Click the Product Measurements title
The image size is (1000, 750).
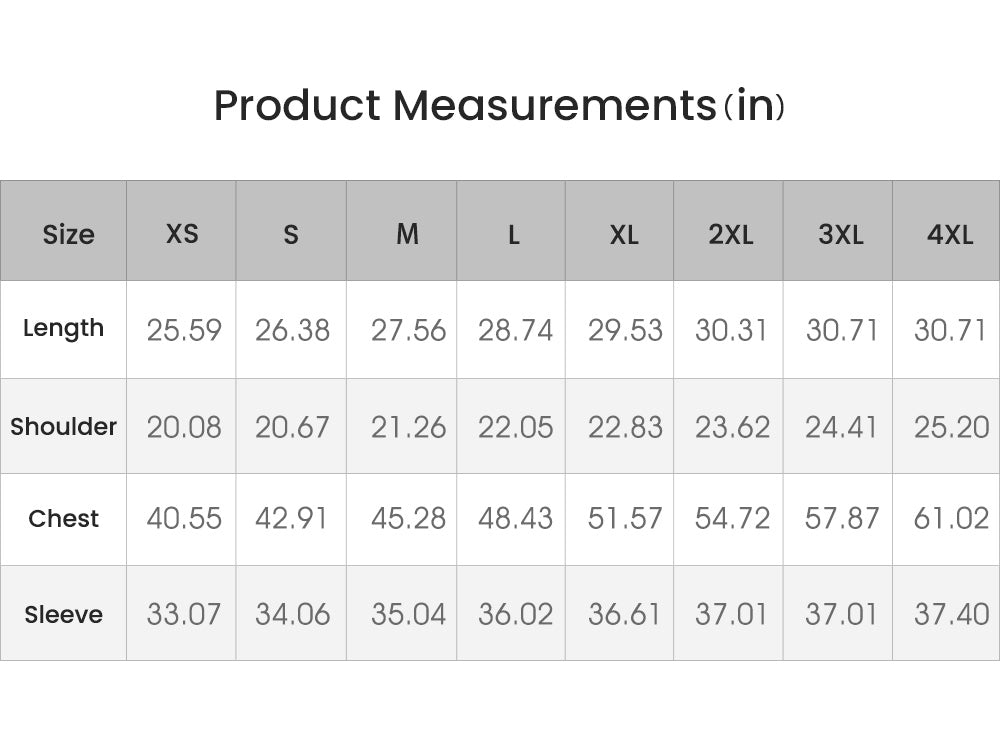498,105
